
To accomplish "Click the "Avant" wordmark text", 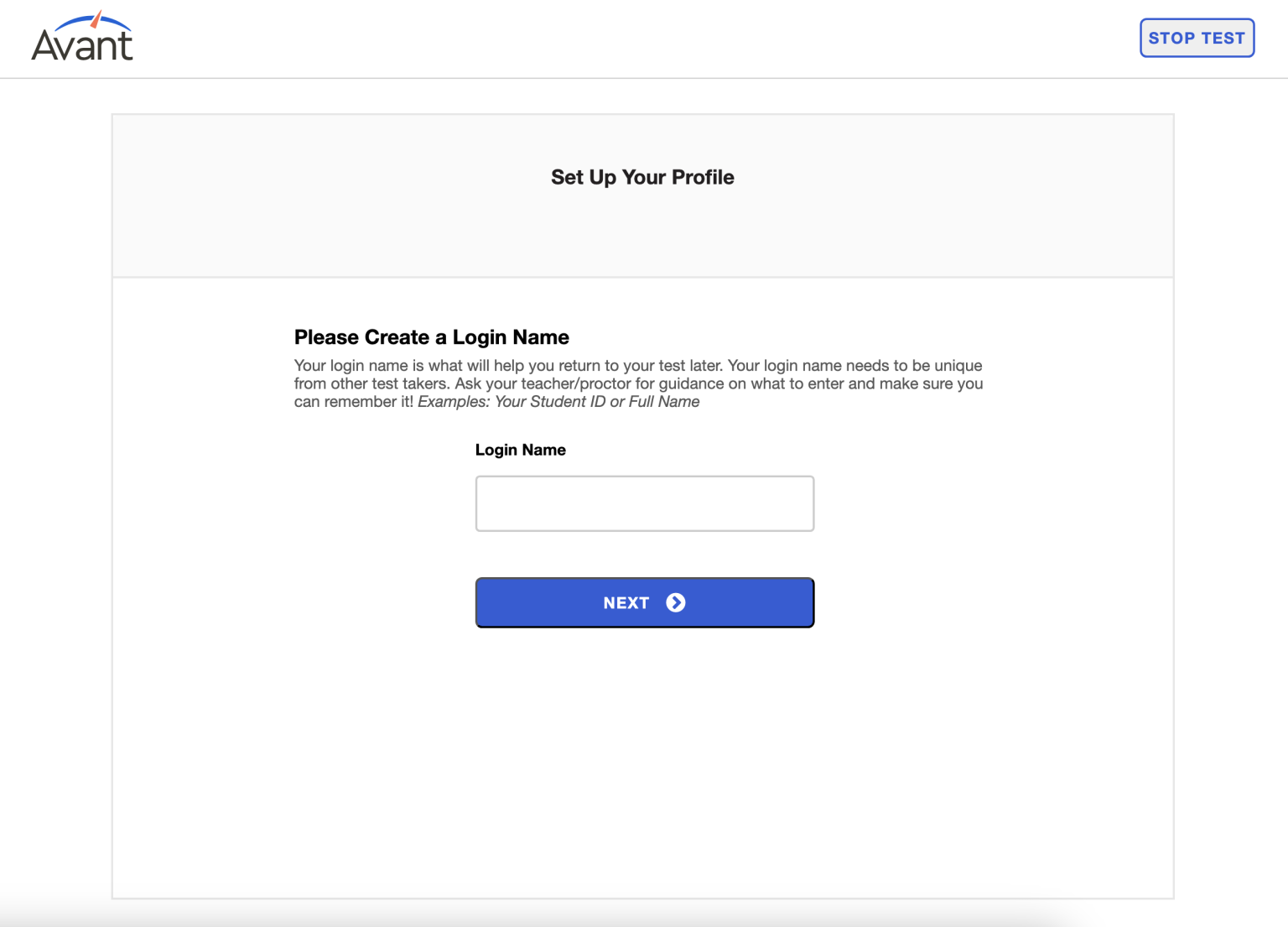I will (x=82, y=45).
